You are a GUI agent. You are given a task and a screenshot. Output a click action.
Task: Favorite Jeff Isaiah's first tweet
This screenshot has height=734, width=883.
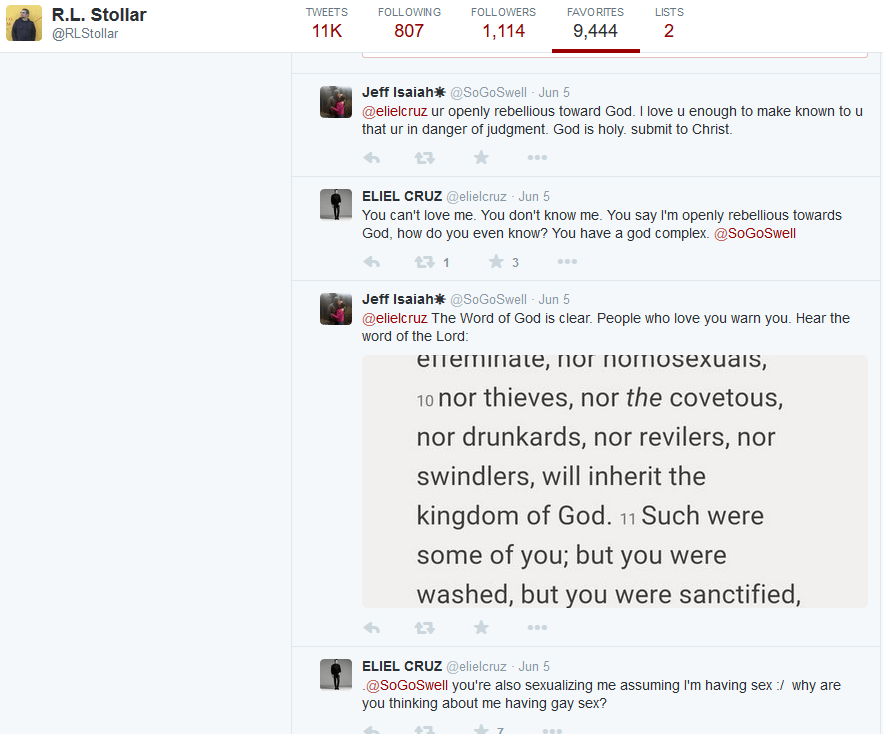(x=480, y=157)
